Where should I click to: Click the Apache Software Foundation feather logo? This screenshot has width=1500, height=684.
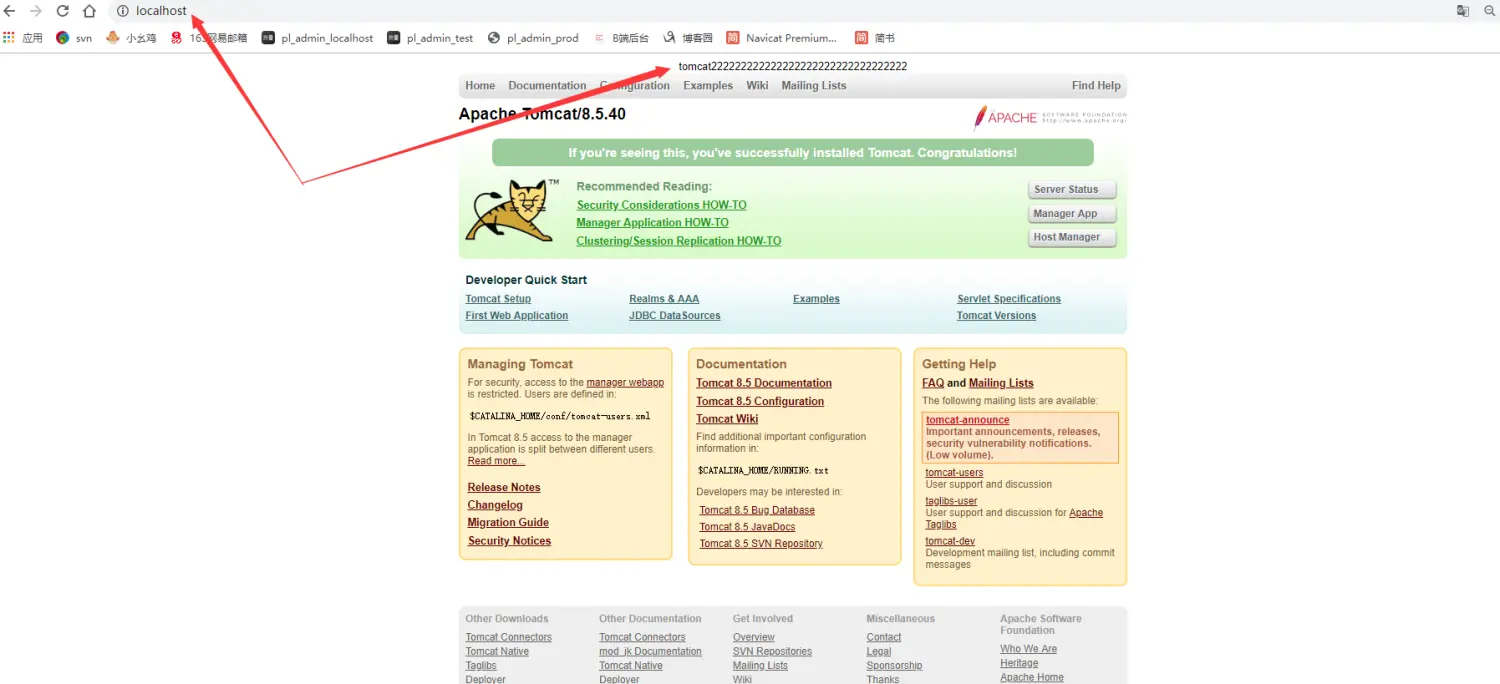pyautogui.click(x=1050, y=117)
